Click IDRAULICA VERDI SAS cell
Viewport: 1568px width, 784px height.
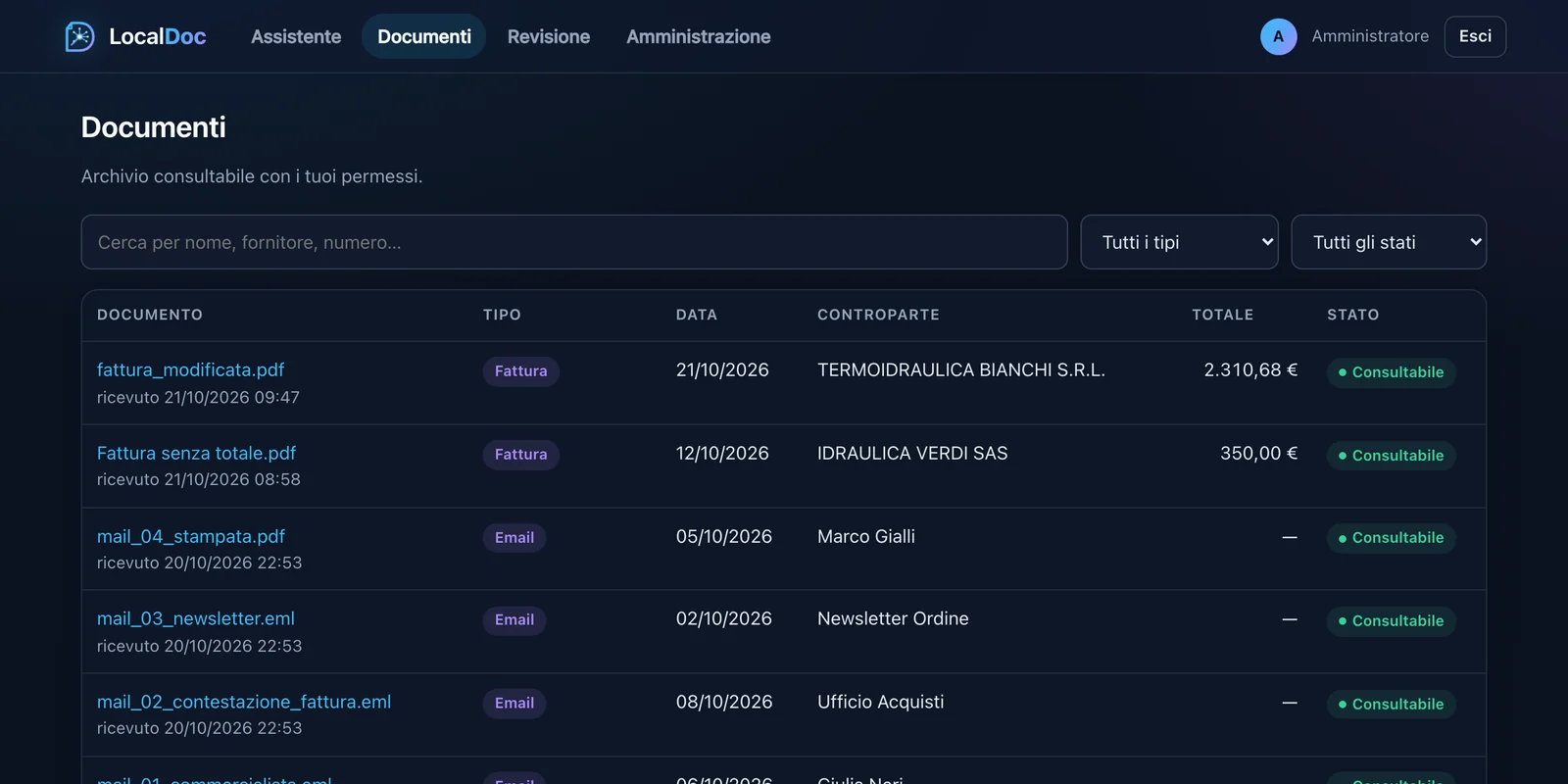tap(912, 453)
